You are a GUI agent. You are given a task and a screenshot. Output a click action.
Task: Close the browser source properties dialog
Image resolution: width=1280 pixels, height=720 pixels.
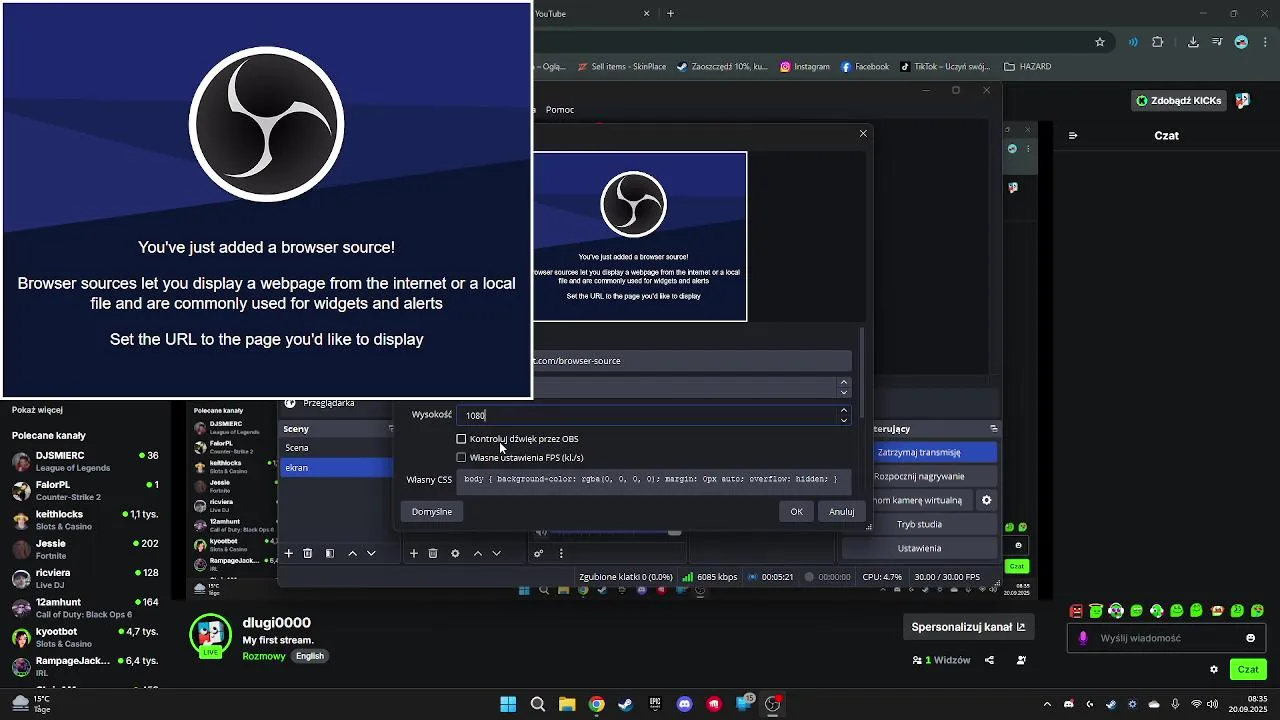pos(863,133)
